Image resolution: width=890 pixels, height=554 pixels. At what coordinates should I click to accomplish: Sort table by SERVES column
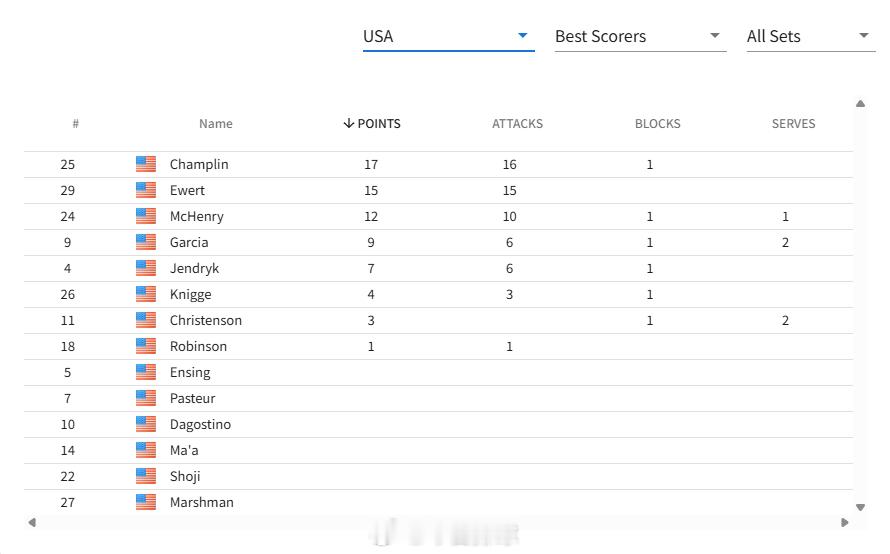(x=793, y=124)
